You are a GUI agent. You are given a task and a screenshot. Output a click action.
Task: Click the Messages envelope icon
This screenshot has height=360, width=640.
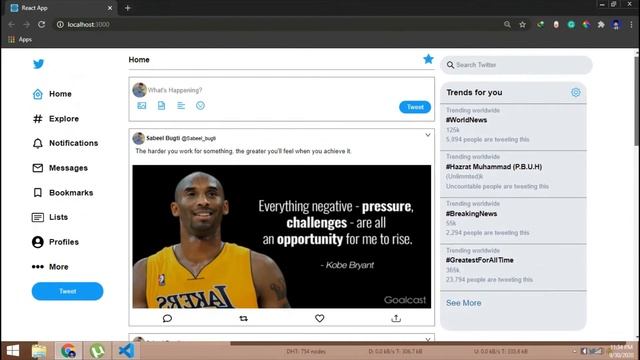coord(38,168)
